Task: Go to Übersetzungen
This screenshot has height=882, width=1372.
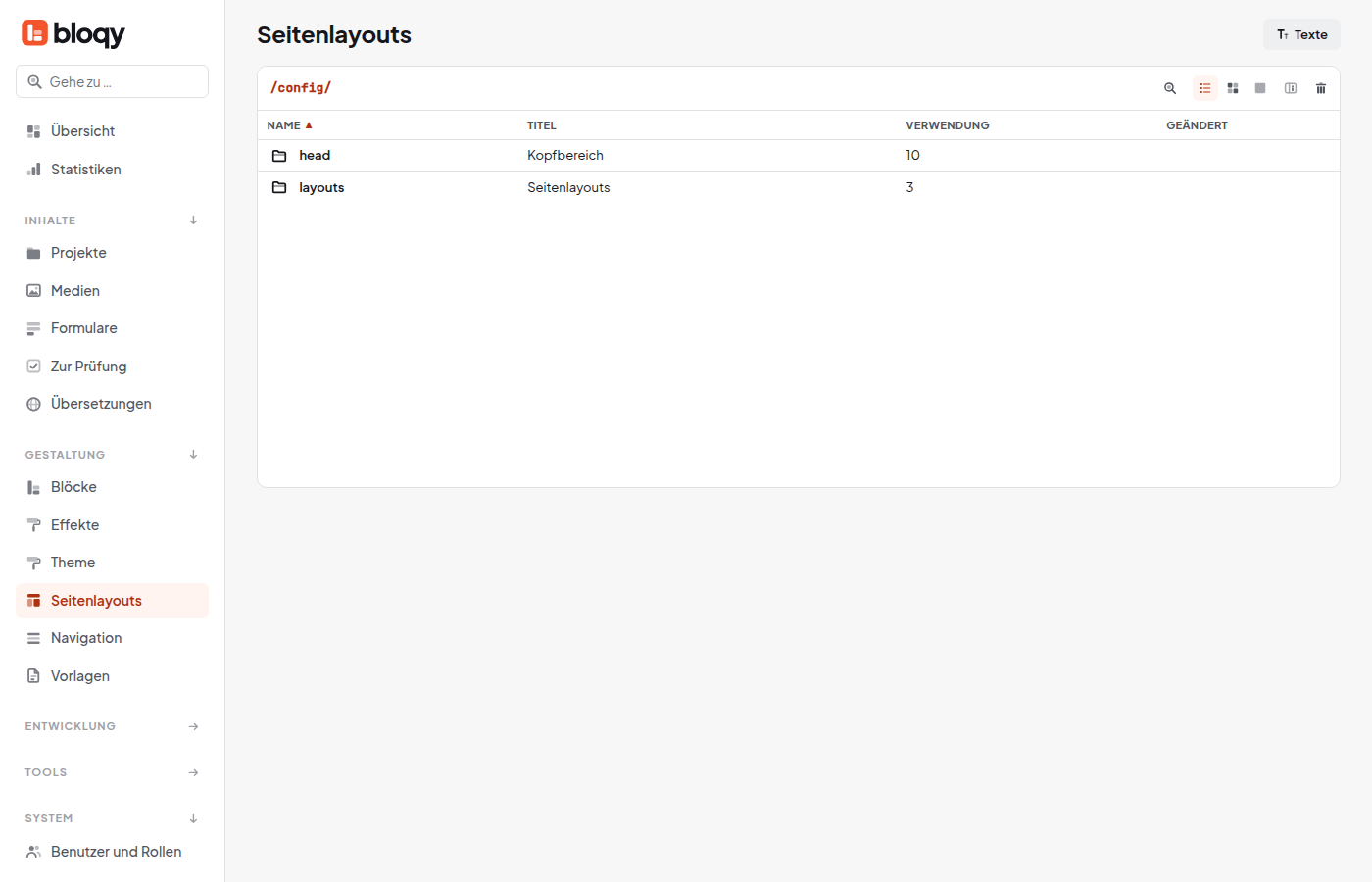Action: (x=112, y=404)
